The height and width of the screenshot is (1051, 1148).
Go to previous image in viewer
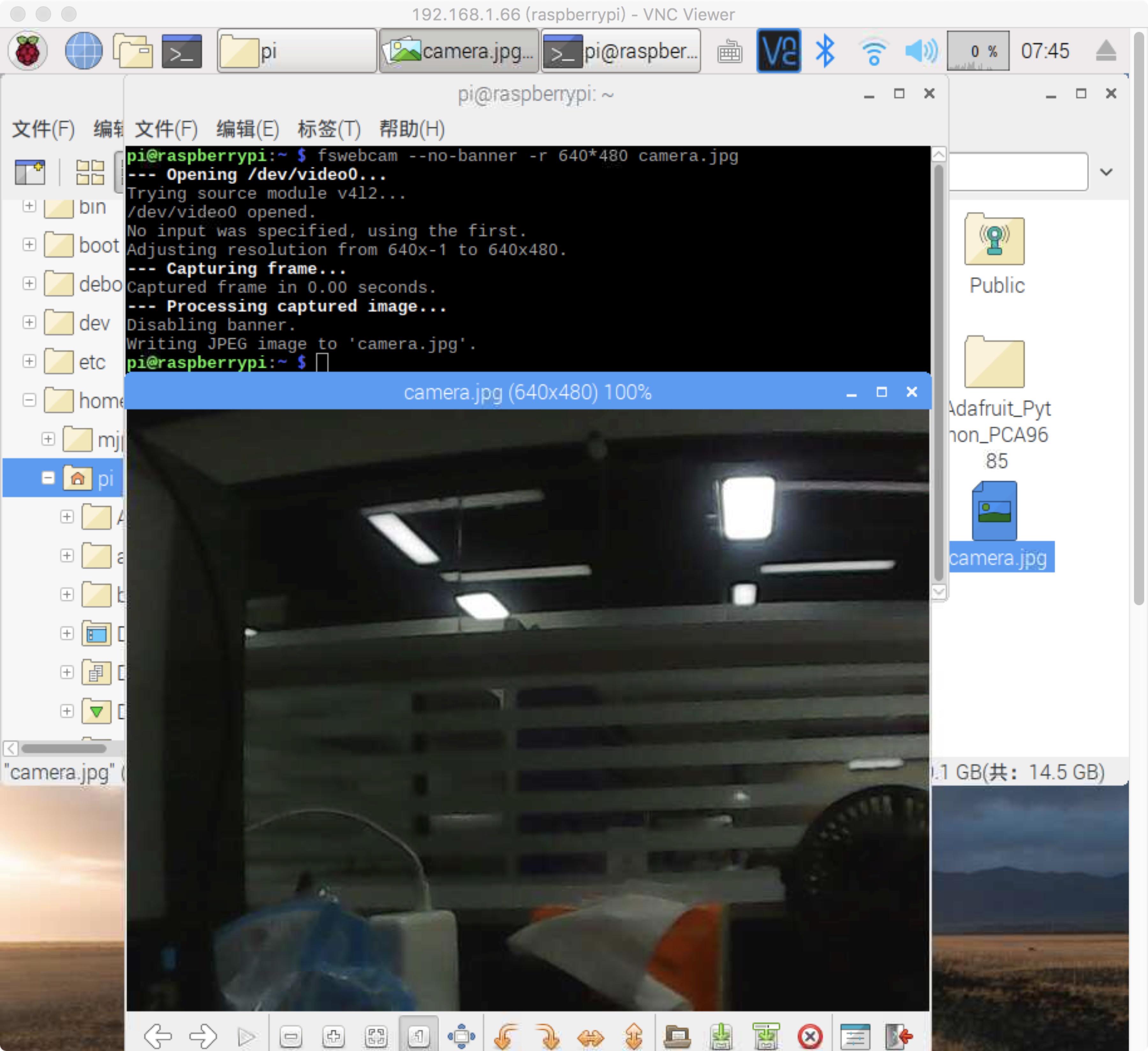pos(158,1036)
